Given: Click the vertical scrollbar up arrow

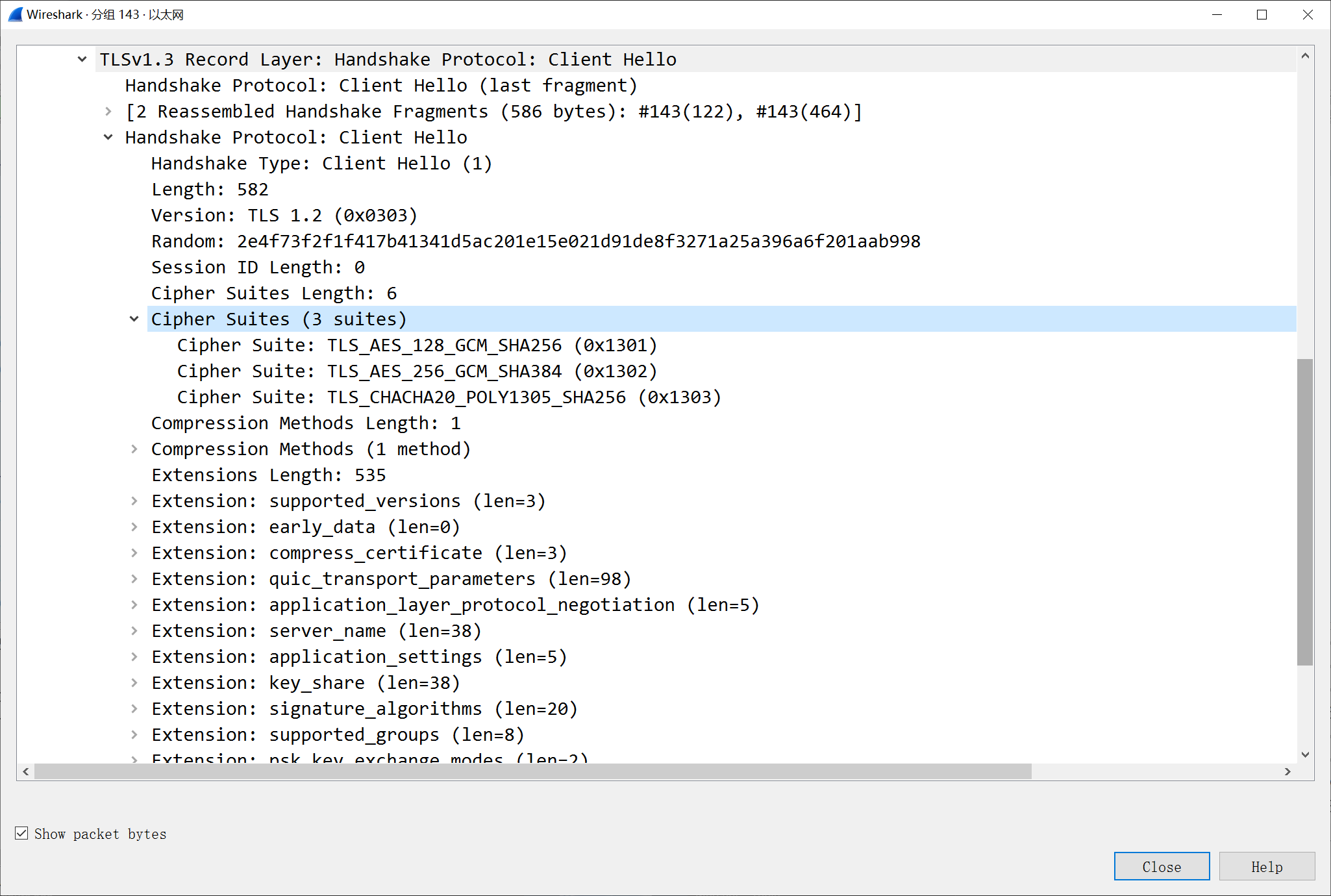Looking at the screenshot, I should coord(1305,56).
